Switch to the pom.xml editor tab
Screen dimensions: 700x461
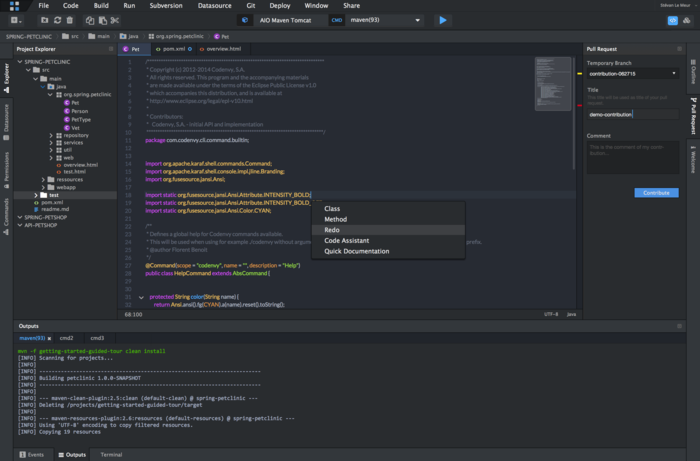(x=172, y=48)
